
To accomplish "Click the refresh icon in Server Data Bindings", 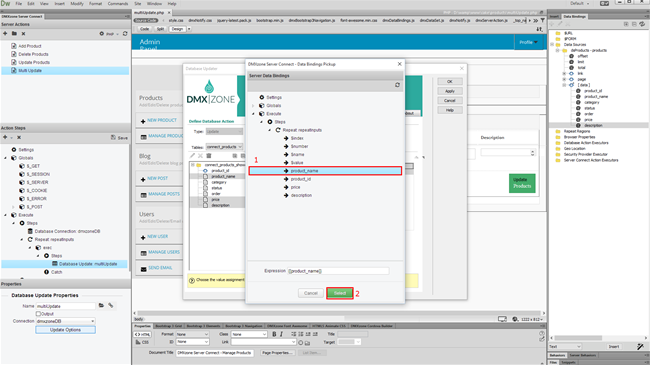I will (397, 85).
